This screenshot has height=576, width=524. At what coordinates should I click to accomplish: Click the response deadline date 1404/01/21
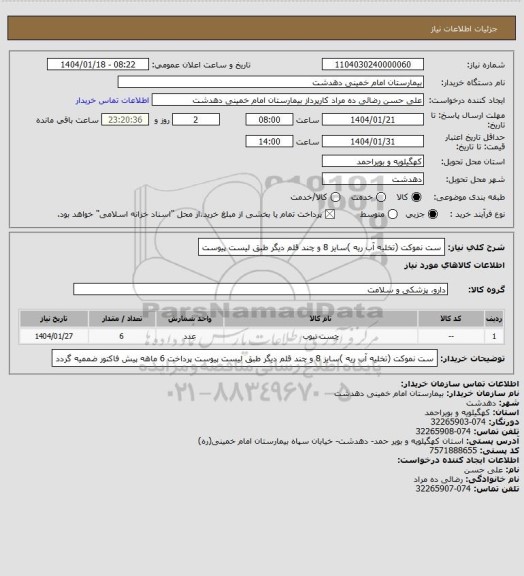click(373, 120)
